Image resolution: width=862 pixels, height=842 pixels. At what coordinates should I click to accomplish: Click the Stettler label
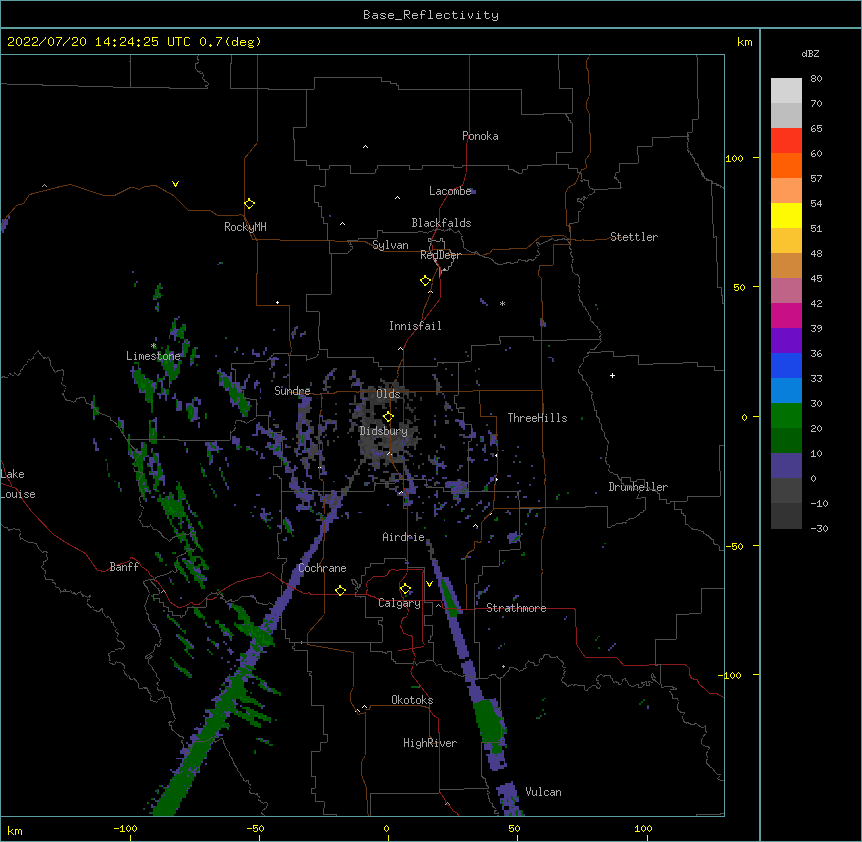click(x=634, y=237)
